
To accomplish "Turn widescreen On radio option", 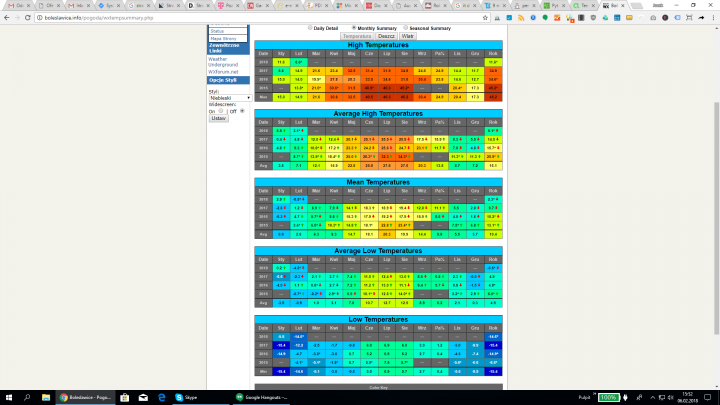I will point(220,111).
